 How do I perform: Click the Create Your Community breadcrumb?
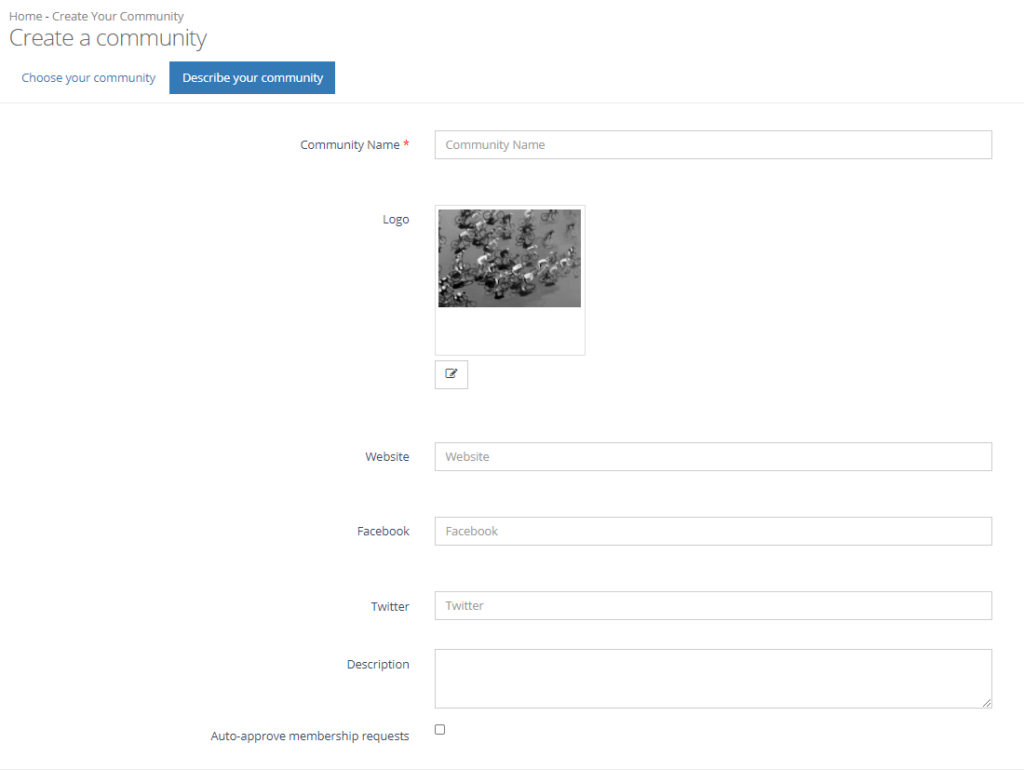118,16
